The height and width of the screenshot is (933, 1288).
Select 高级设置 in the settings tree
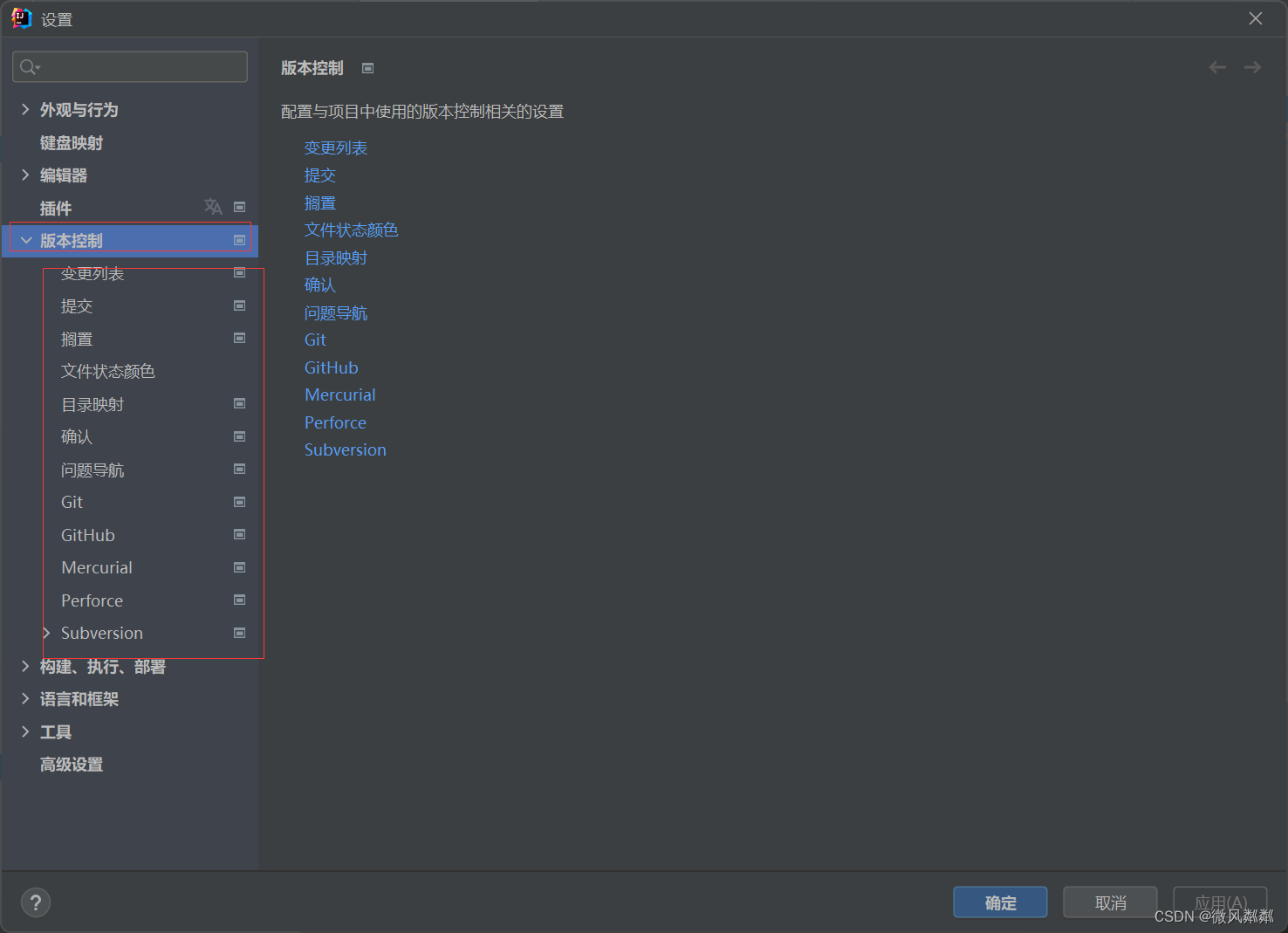(x=72, y=765)
